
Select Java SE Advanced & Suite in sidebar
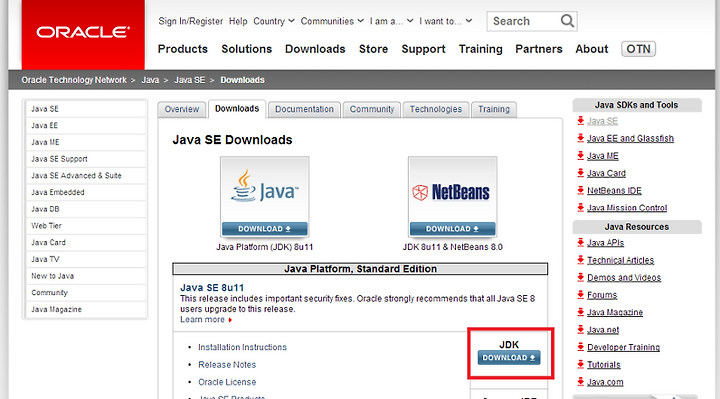[x=85, y=175]
